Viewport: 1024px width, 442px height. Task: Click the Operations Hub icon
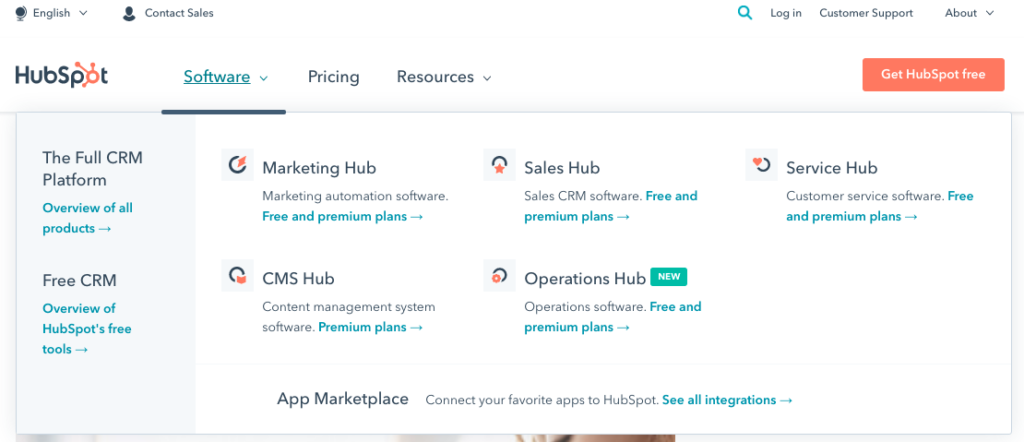(x=500, y=276)
